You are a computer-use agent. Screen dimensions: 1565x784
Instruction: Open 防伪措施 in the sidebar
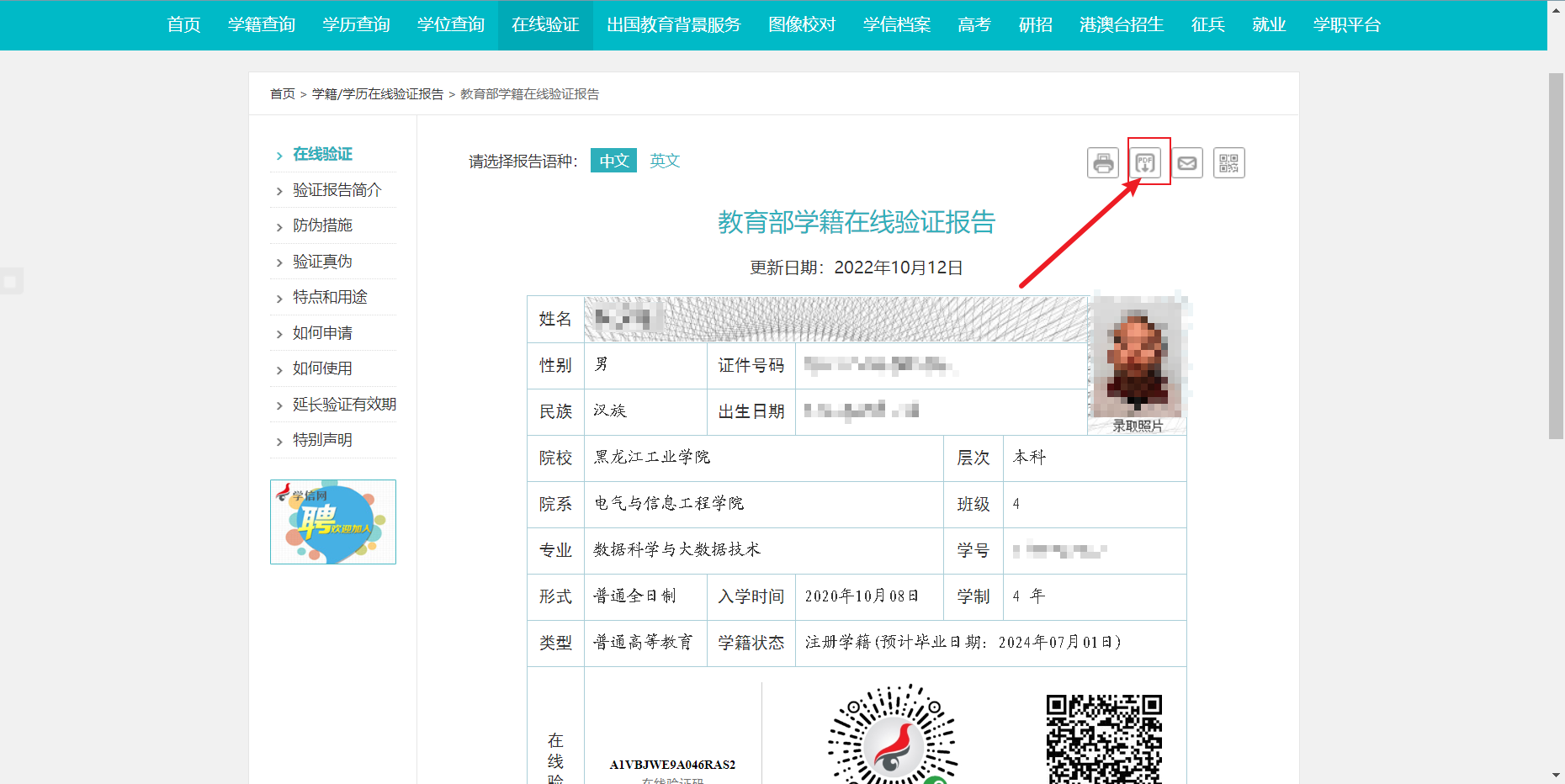coord(323,225)
